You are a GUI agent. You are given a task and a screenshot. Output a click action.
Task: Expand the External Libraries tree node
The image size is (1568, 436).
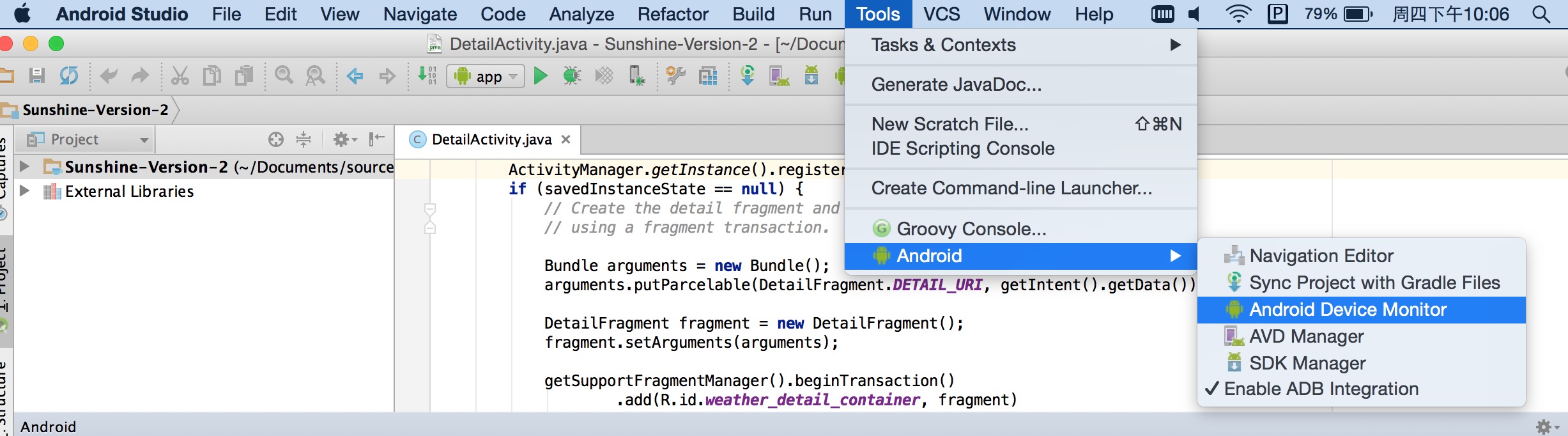(x=25, y=191)
